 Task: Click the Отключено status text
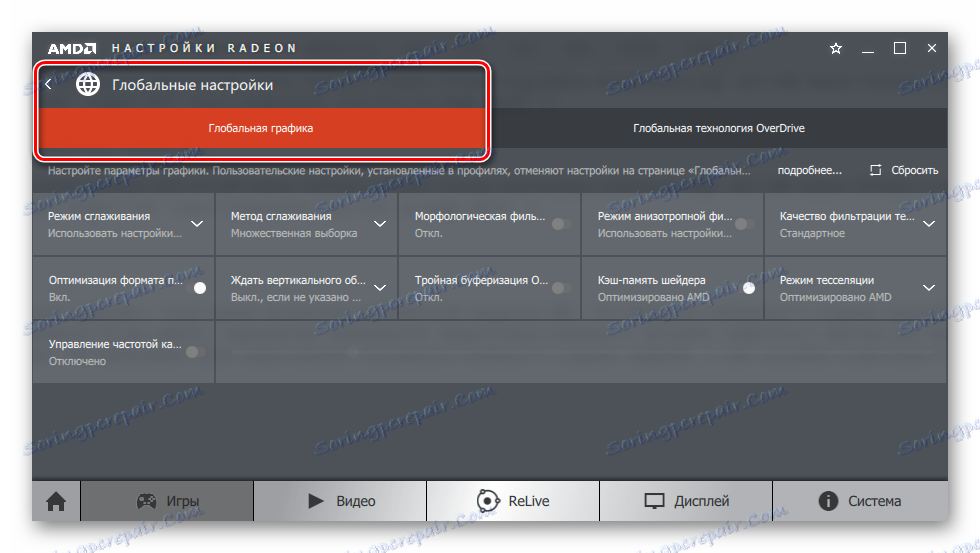[x=77, y=361]
